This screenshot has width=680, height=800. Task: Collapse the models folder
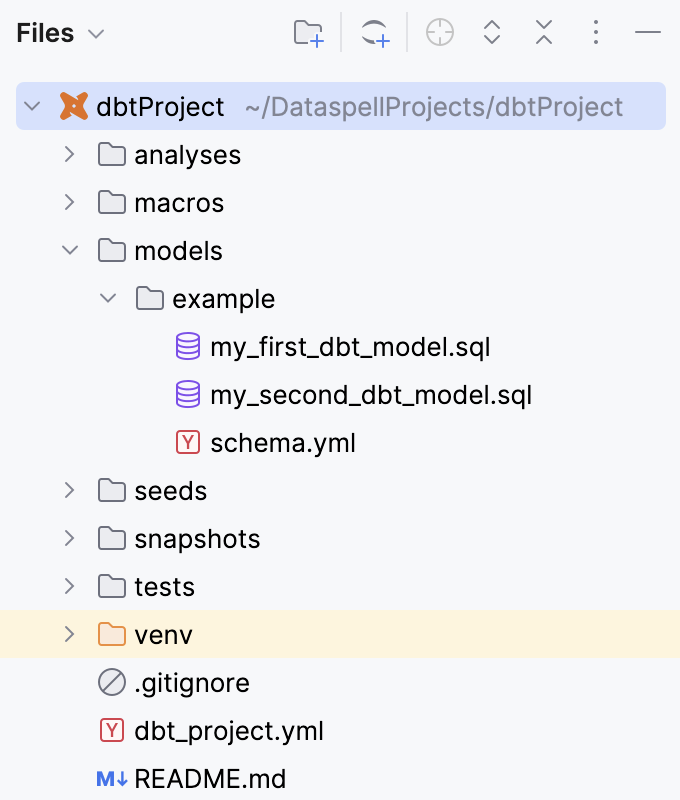68,251
